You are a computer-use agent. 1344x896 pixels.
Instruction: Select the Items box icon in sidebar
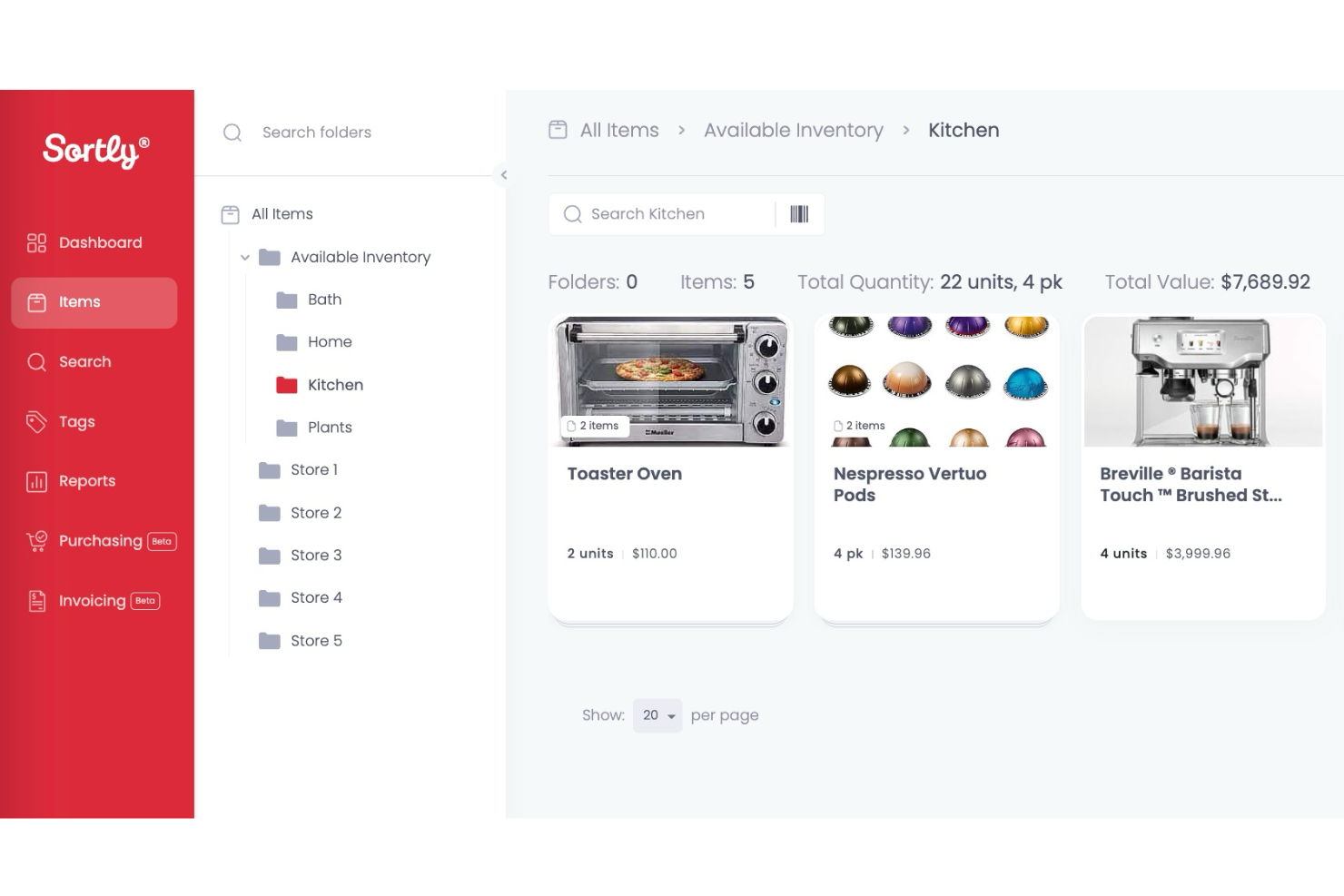[36, 302]
